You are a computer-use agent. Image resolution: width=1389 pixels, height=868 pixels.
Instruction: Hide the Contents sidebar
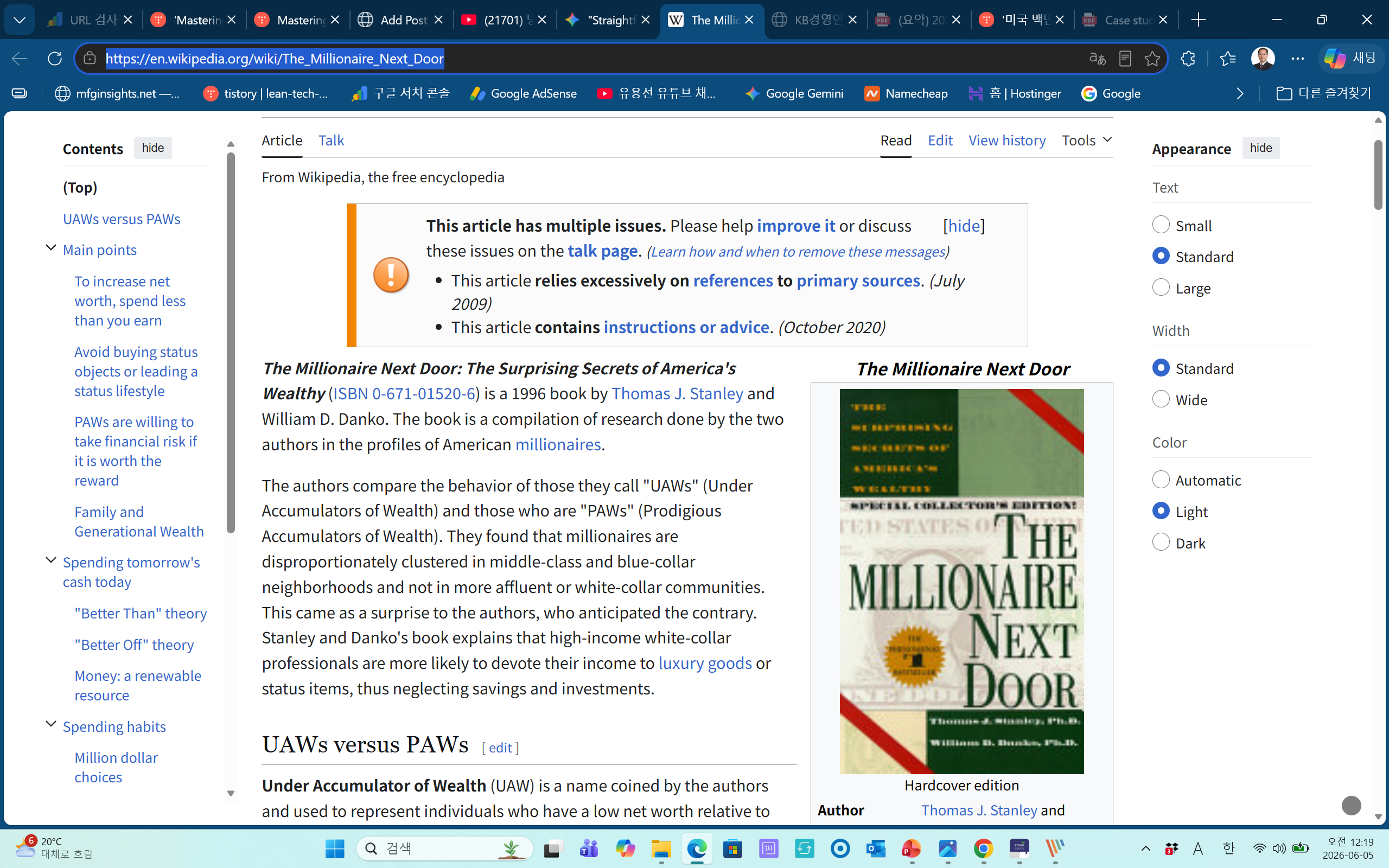coord(152,148)
